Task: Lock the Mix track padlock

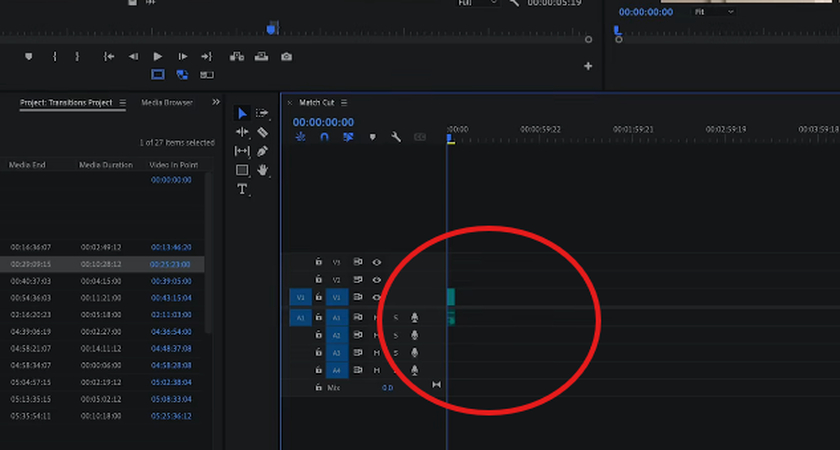Action: click(x=318, y=387)
